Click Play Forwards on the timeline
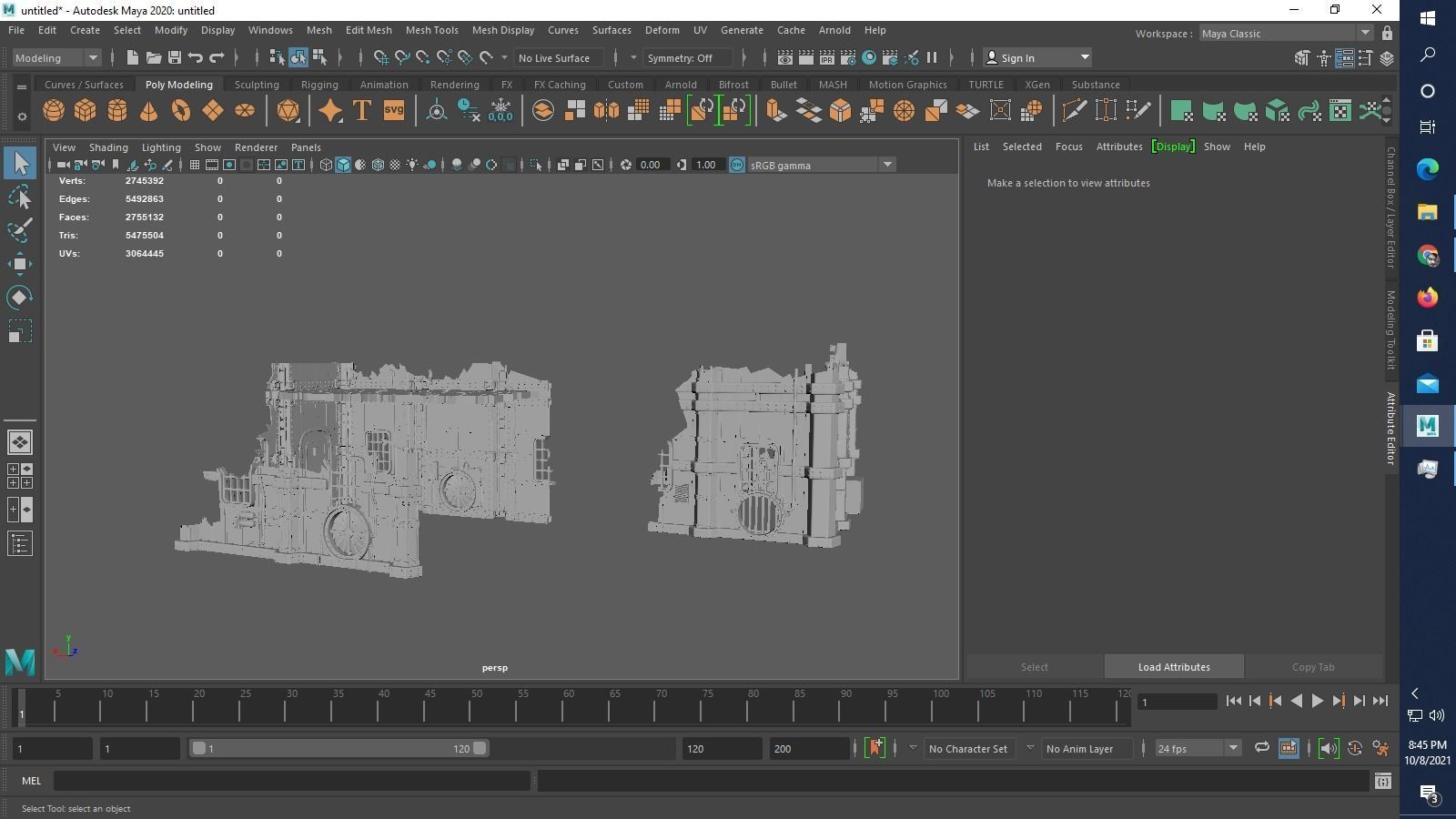The image size is (1456, 819). 1317,701
